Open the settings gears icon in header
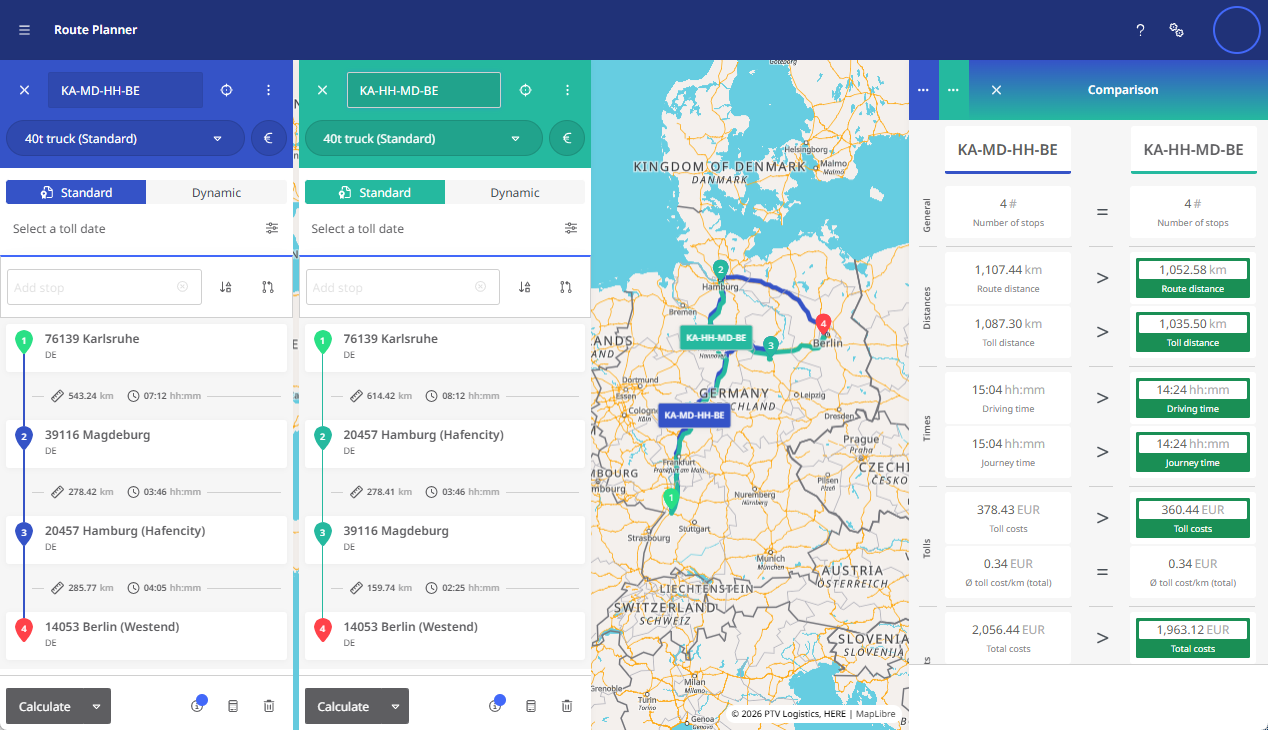The width and height of the screenshot is (1268, 730). click(x=1177, y=30)
